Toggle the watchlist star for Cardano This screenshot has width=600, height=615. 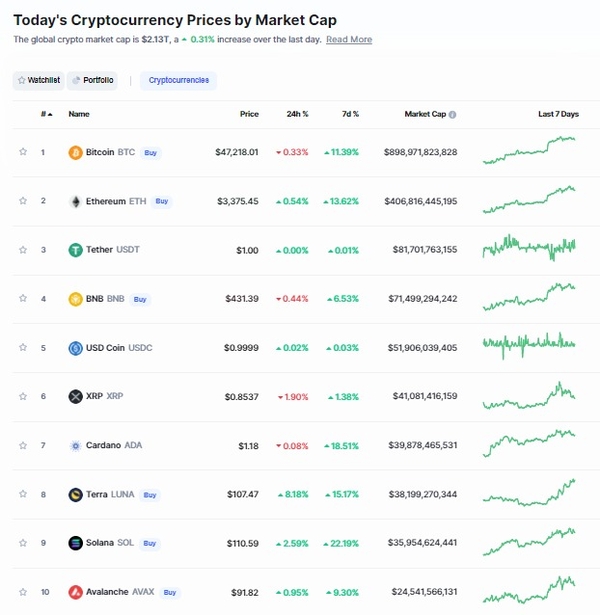(23, 445)
